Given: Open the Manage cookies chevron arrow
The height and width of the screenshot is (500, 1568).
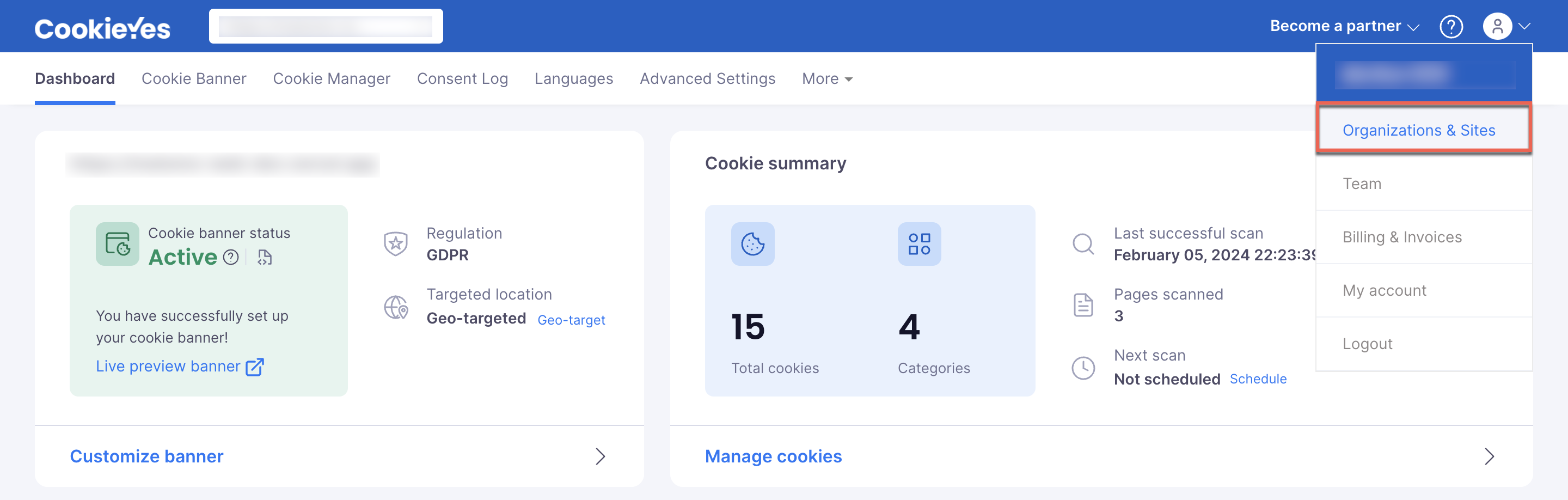Looking at the screenshot, I should [x=1489, y=457].
